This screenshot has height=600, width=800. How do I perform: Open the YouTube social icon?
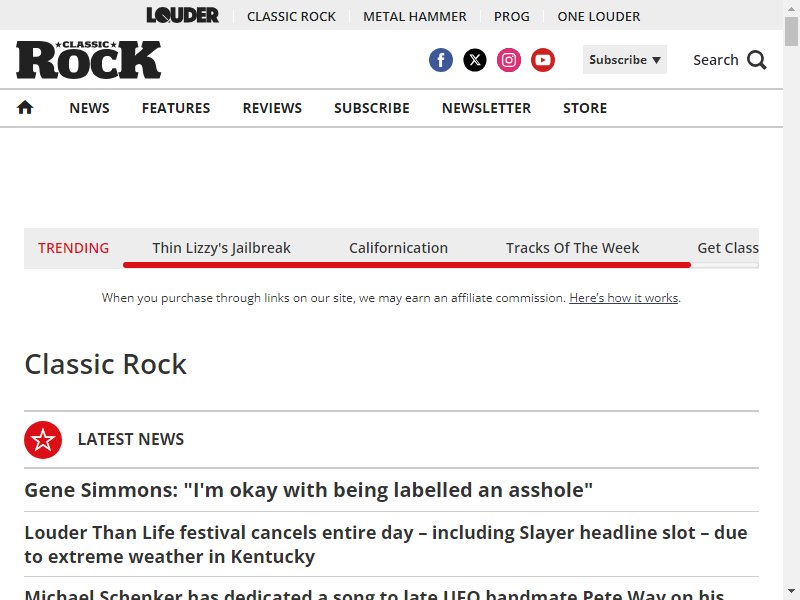pyautogui.click(x=543, y=60)
